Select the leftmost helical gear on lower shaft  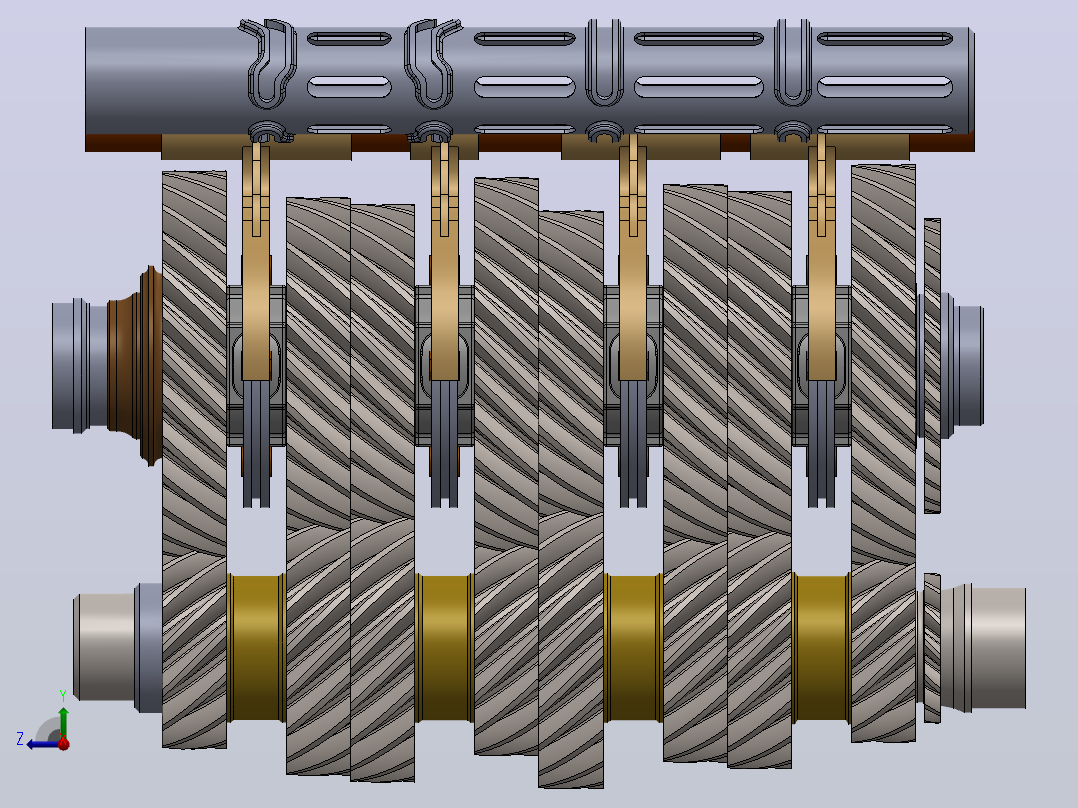195,650
